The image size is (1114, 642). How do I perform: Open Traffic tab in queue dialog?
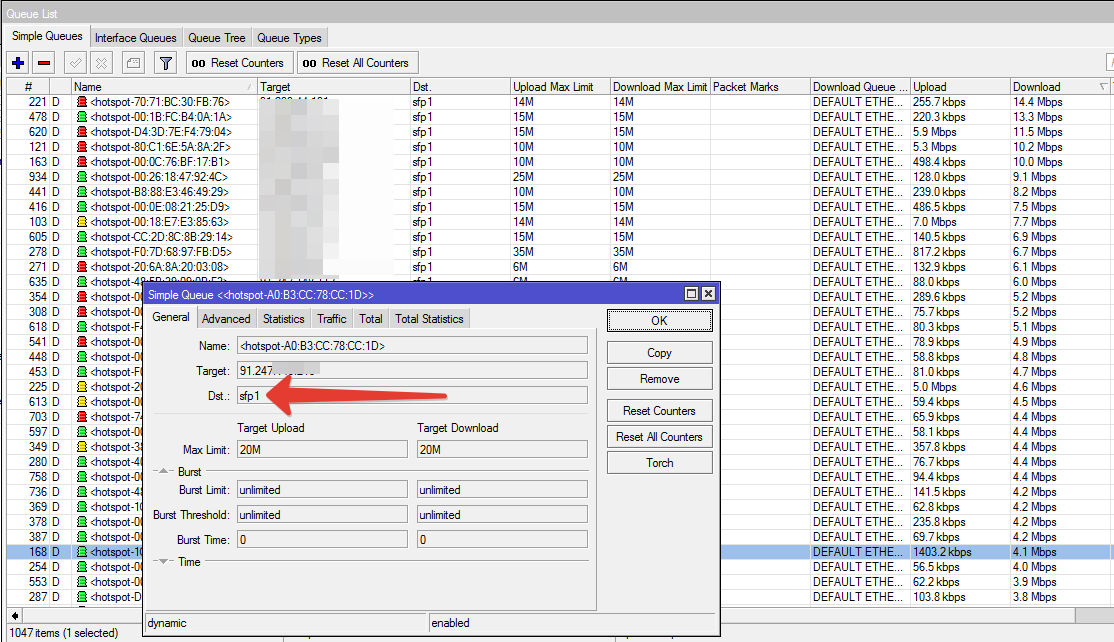coord(332,319)
